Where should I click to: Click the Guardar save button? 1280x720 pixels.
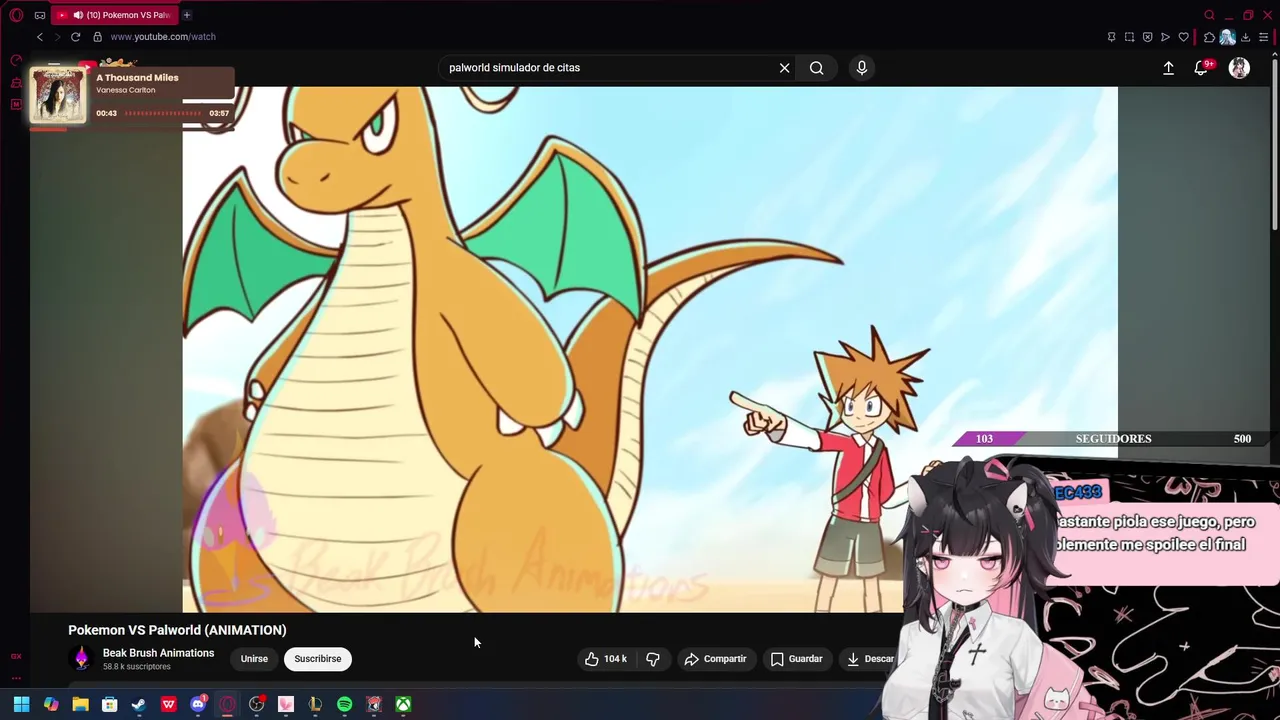pos(797,659)
